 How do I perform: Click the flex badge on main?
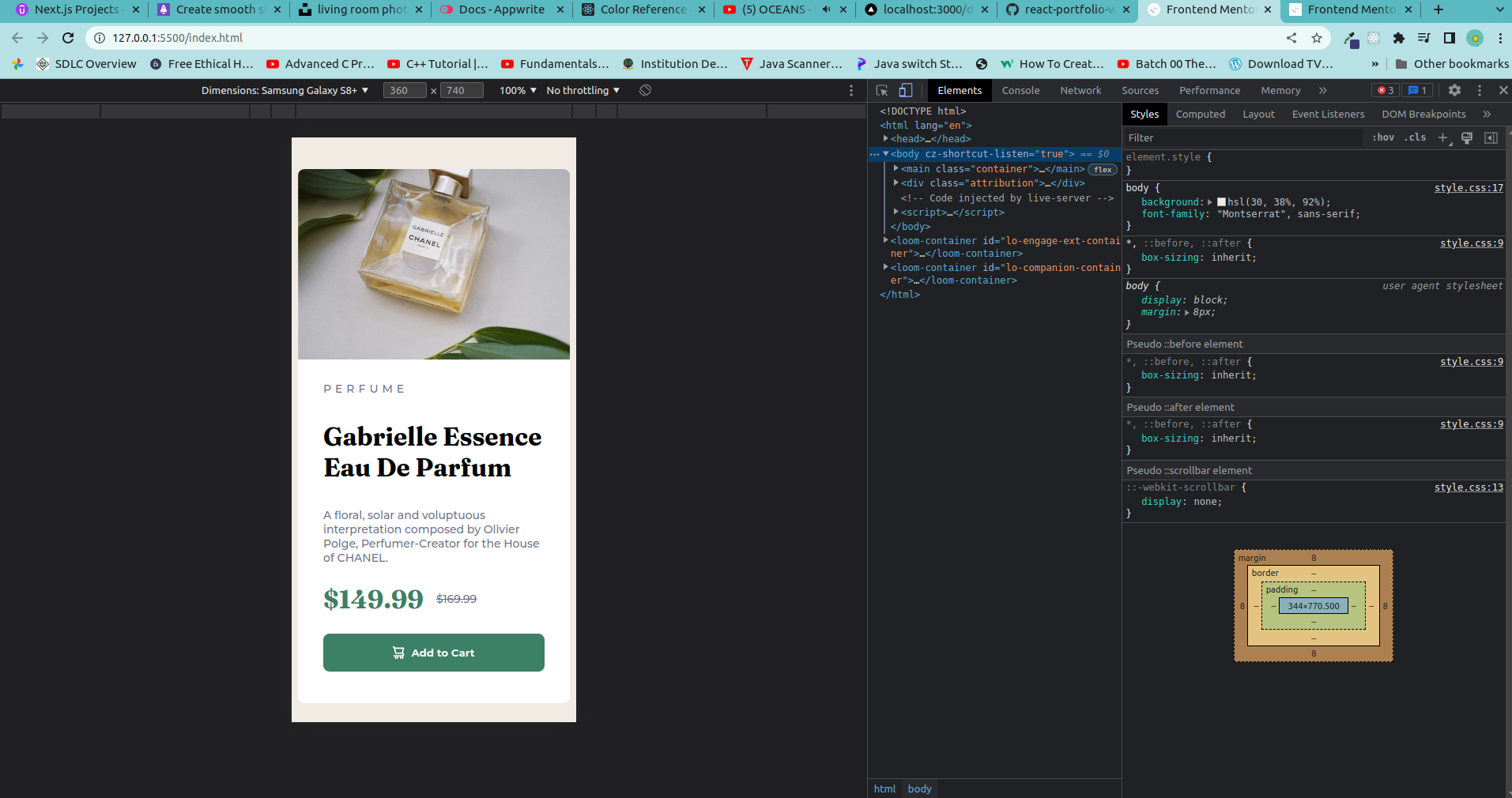pyautogui.click(x=1103, y=169)
